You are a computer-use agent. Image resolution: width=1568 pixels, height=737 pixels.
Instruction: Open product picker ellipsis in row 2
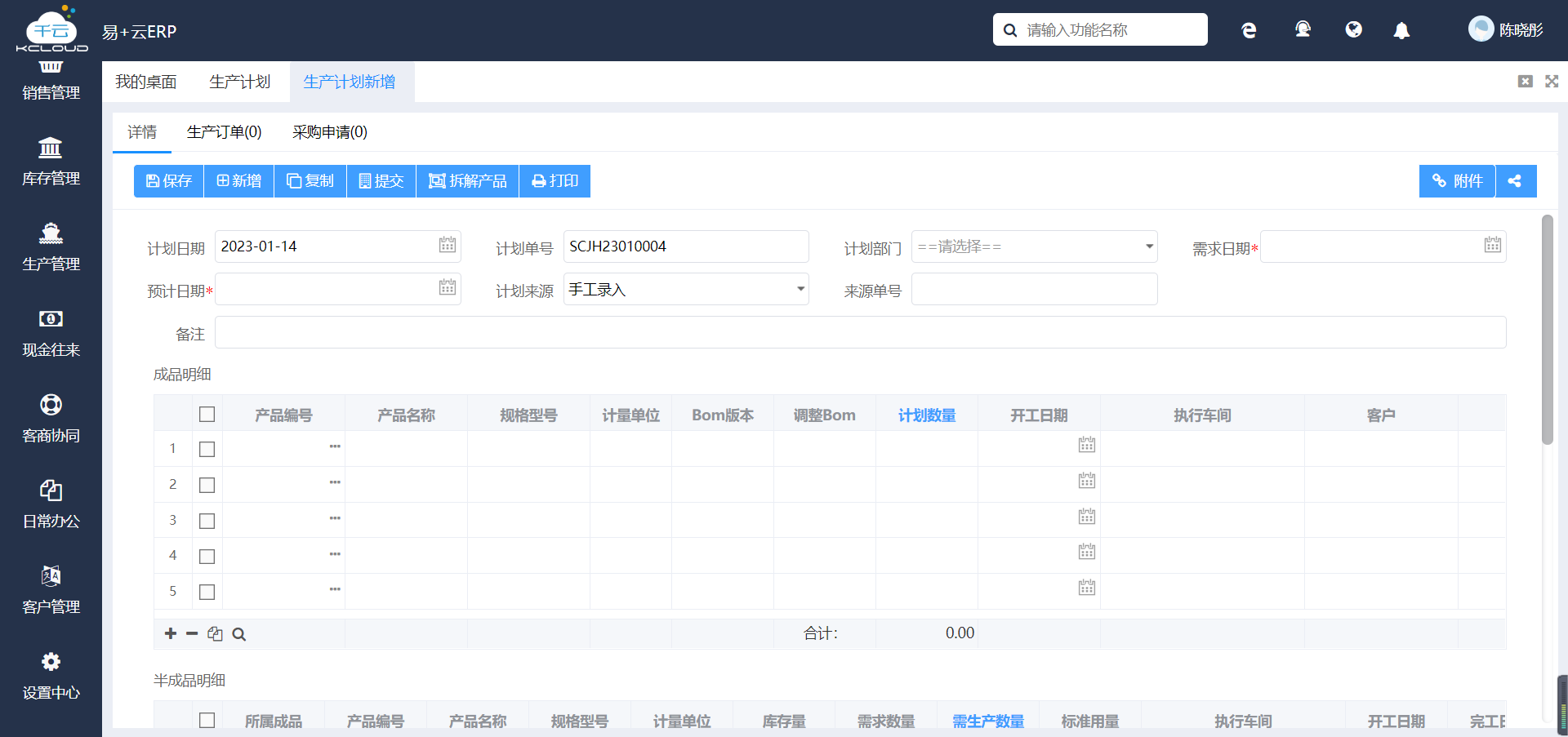(x=335, y=482)
